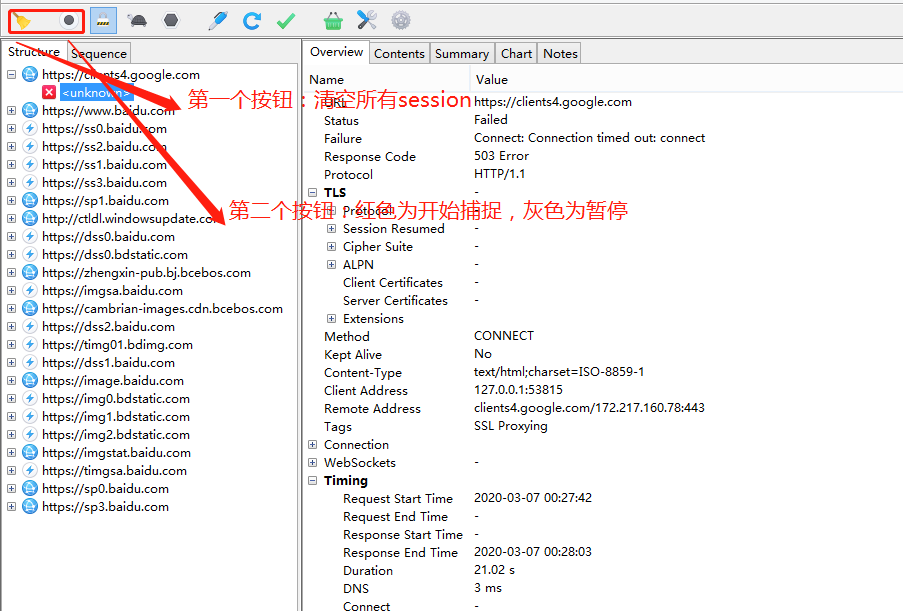Viewport: 903px width, 611px height.
Task: Click globe icon of sp0.baidu.com
Action: [x=30, y=488]
